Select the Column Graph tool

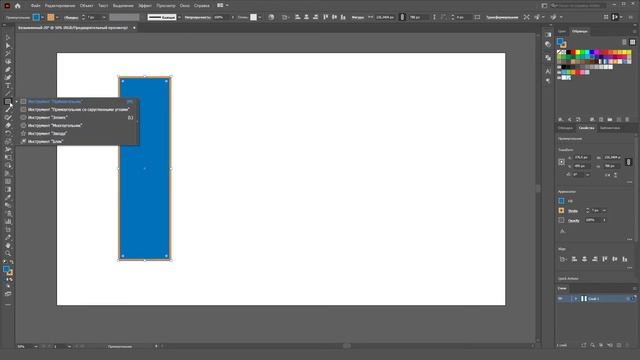point(8,221)
